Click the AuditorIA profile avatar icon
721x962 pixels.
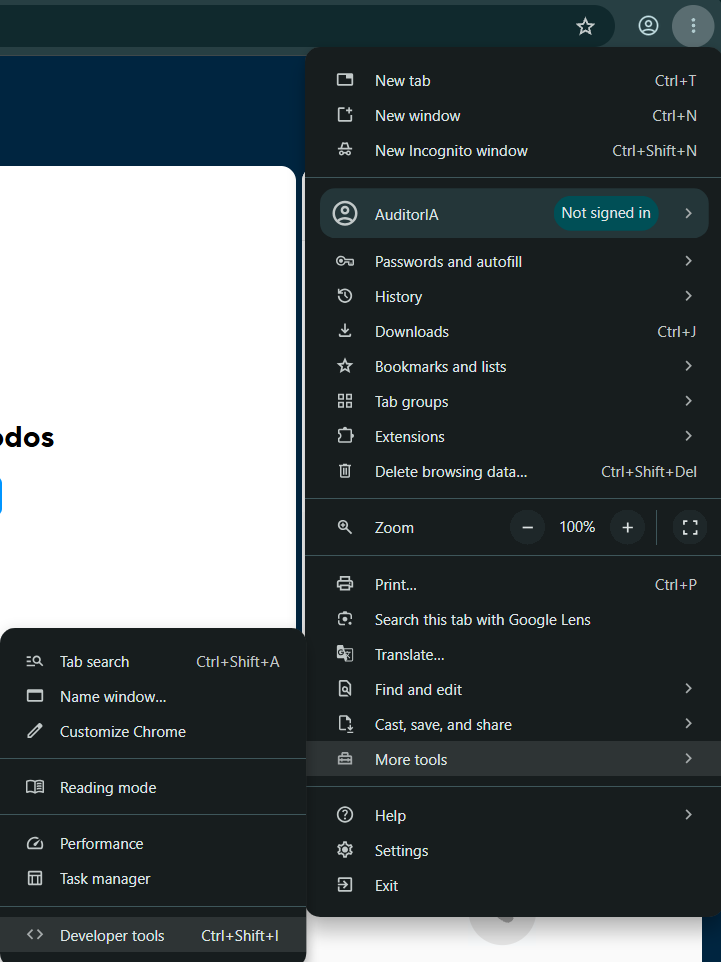345,214
